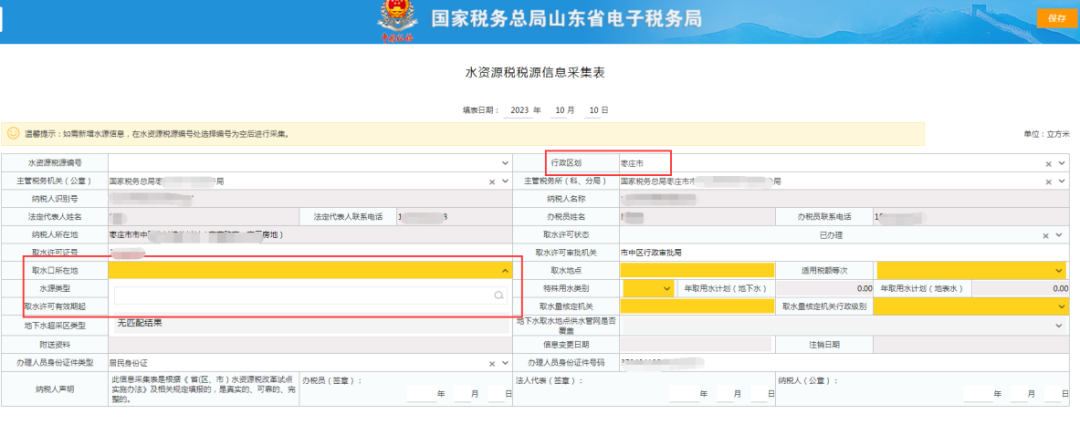The image size is (1080, 425).
Task: Open the 主管税务所（科、分局） dropdown arrow
Action: click(1061, 182)
